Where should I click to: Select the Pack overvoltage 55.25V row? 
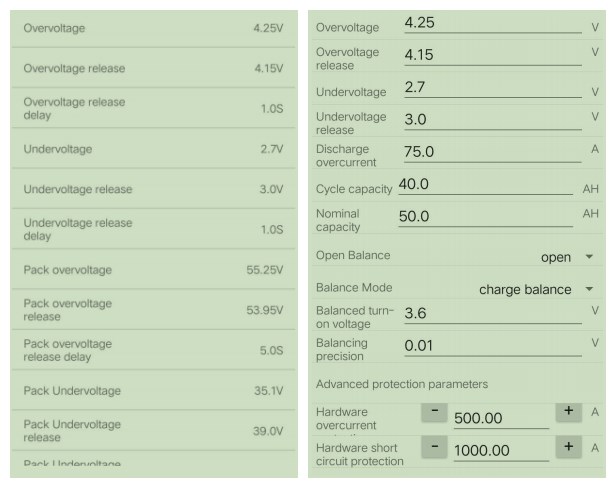coord(154,270)
